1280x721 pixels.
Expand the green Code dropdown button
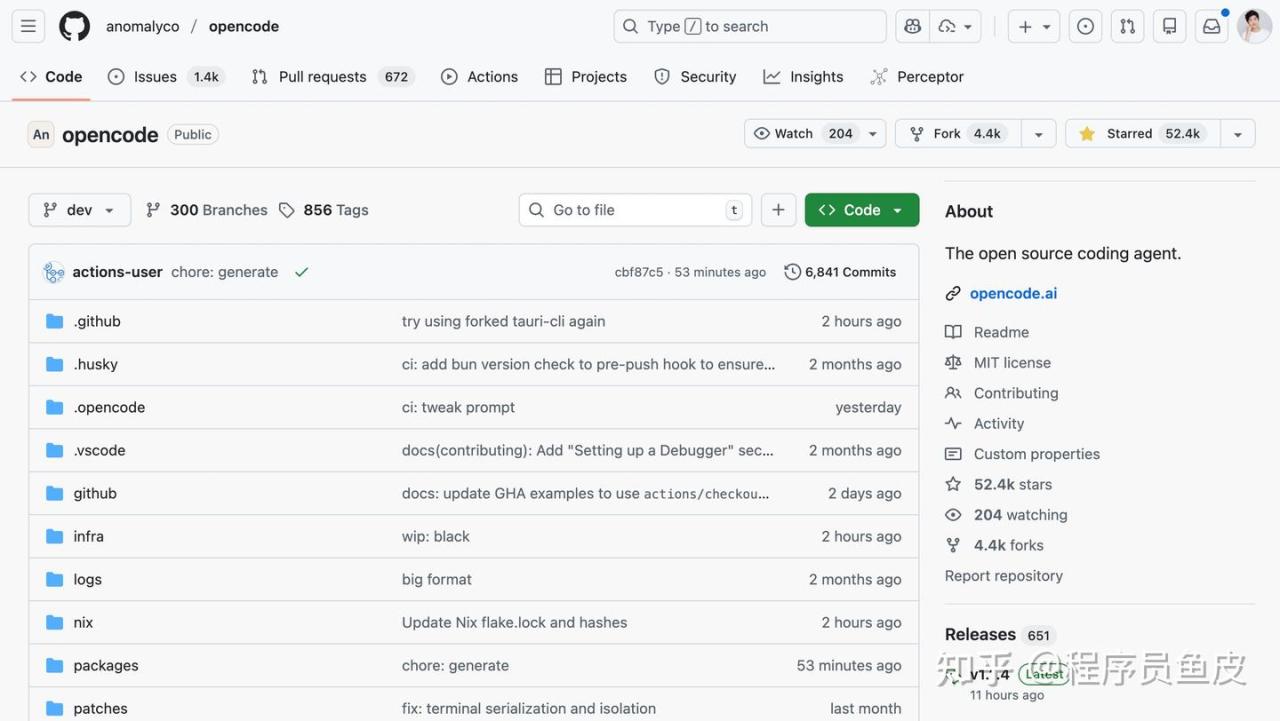861,210
